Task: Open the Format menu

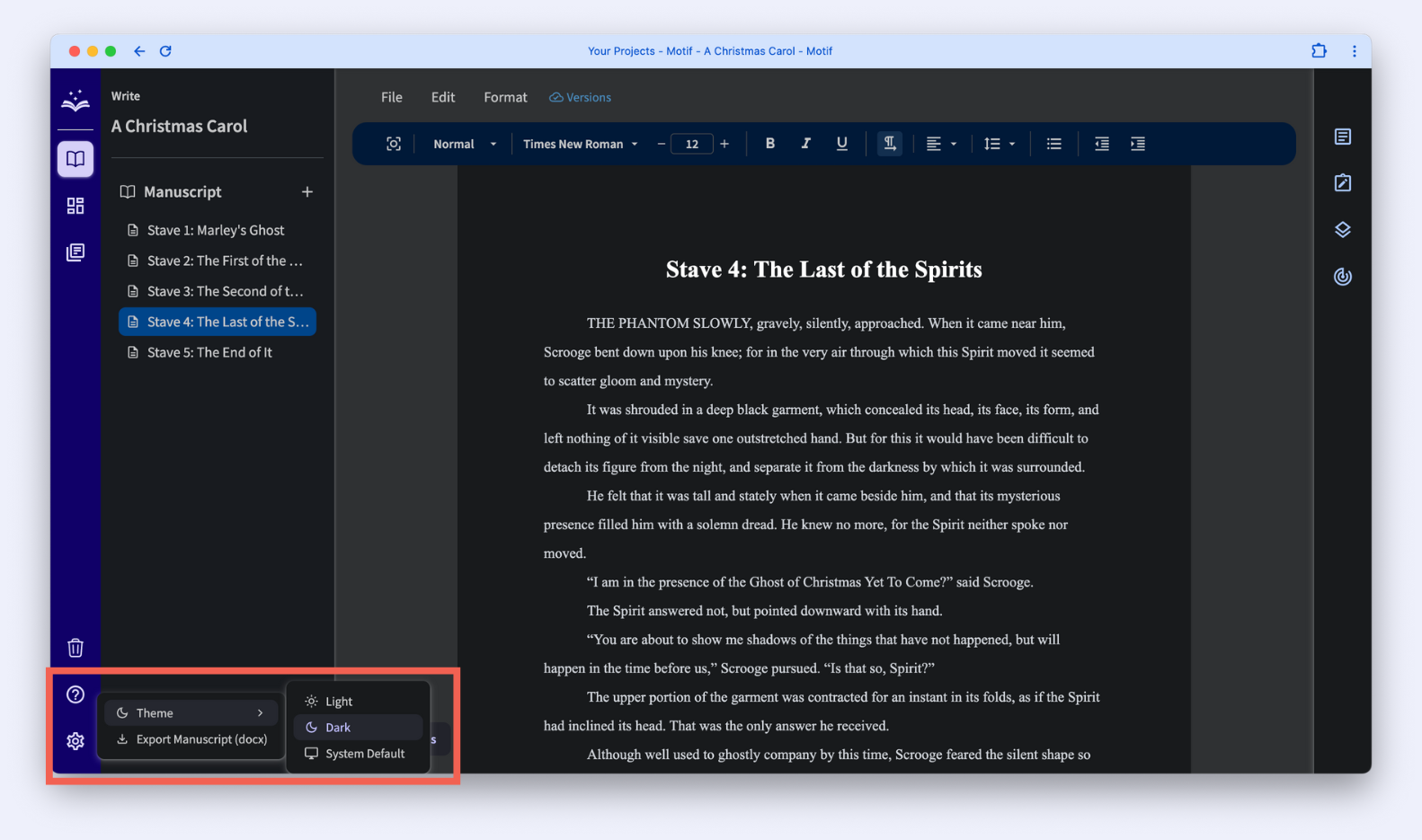Action: coord(505,97)
